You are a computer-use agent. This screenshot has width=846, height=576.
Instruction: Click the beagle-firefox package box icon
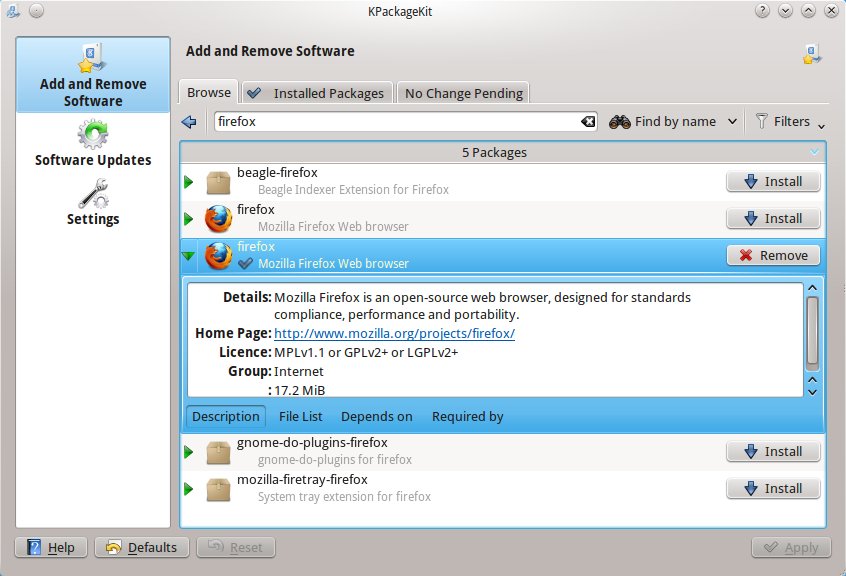click(218, 182)
